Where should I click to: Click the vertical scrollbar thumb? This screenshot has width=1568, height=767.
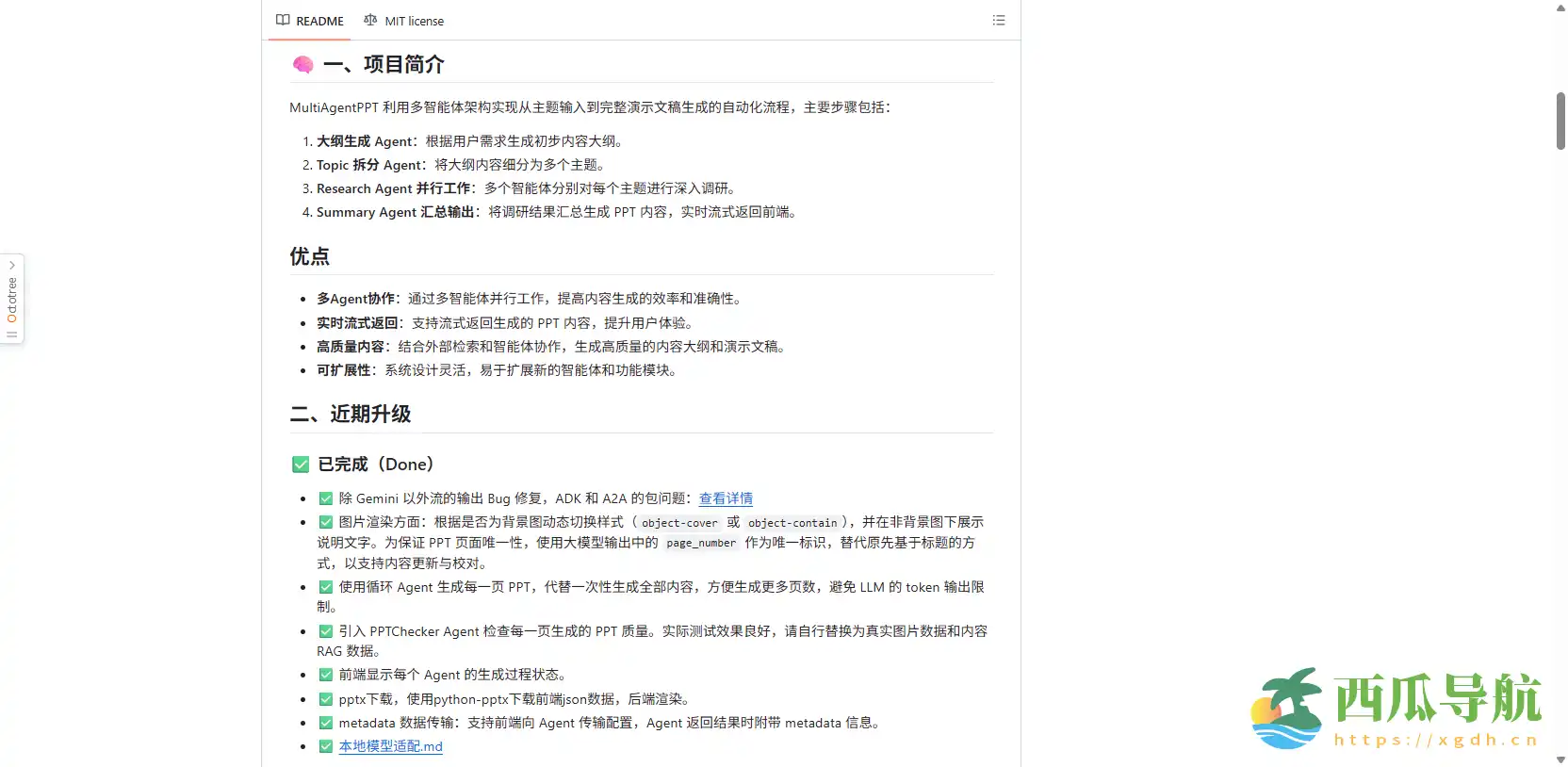pyautogui.click(x=1560, y=121)
